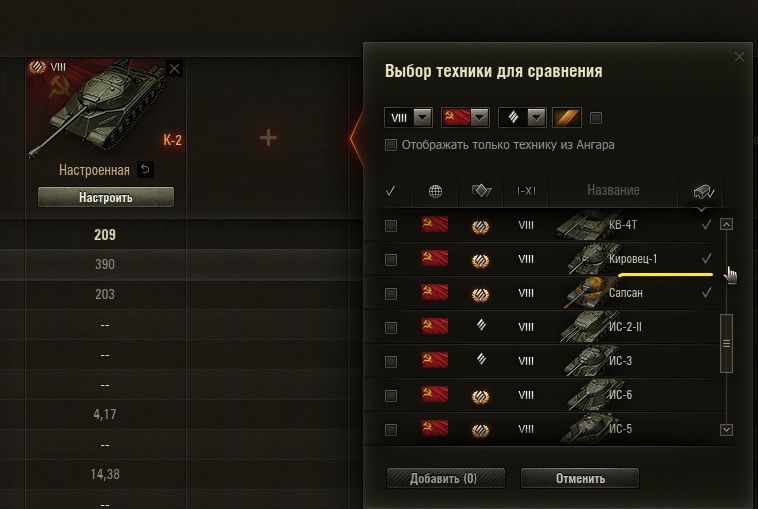758x509 pixels.
Task: Sort vehicles by tier I-XI column
Action: [526, 191]
